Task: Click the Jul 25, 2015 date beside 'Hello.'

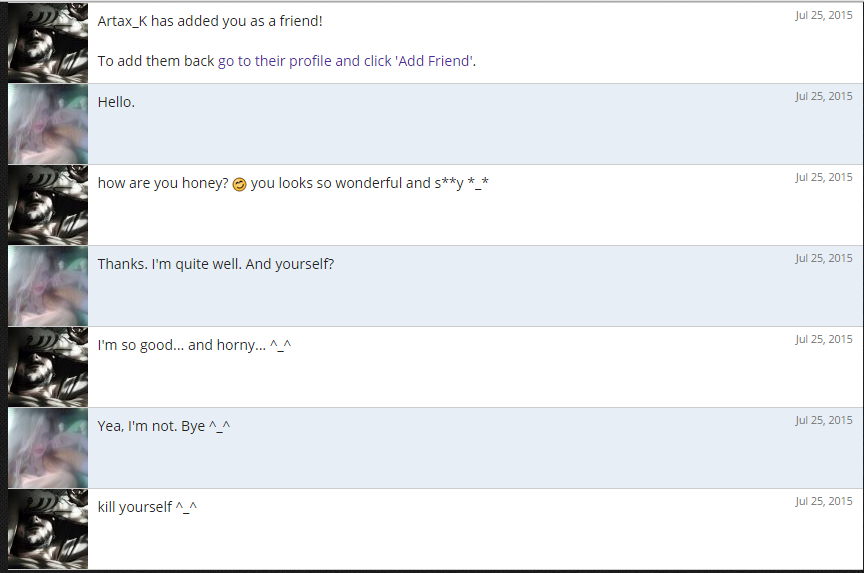Action: click(x=824, y=96)
